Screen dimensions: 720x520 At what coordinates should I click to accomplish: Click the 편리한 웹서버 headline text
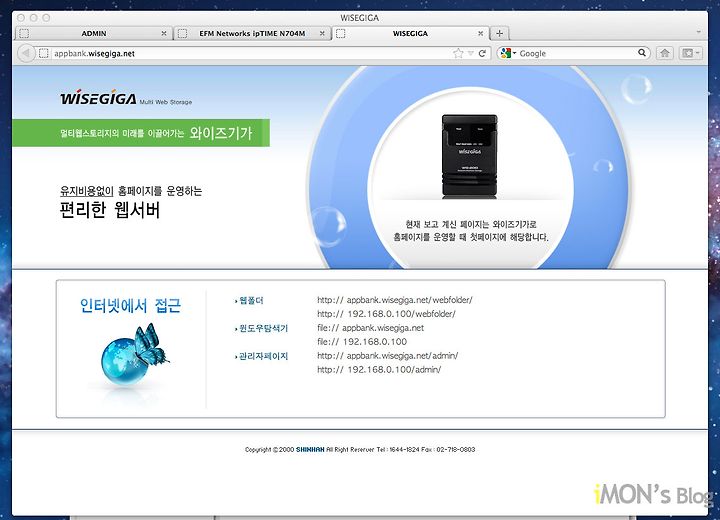(x=110, y=210)
